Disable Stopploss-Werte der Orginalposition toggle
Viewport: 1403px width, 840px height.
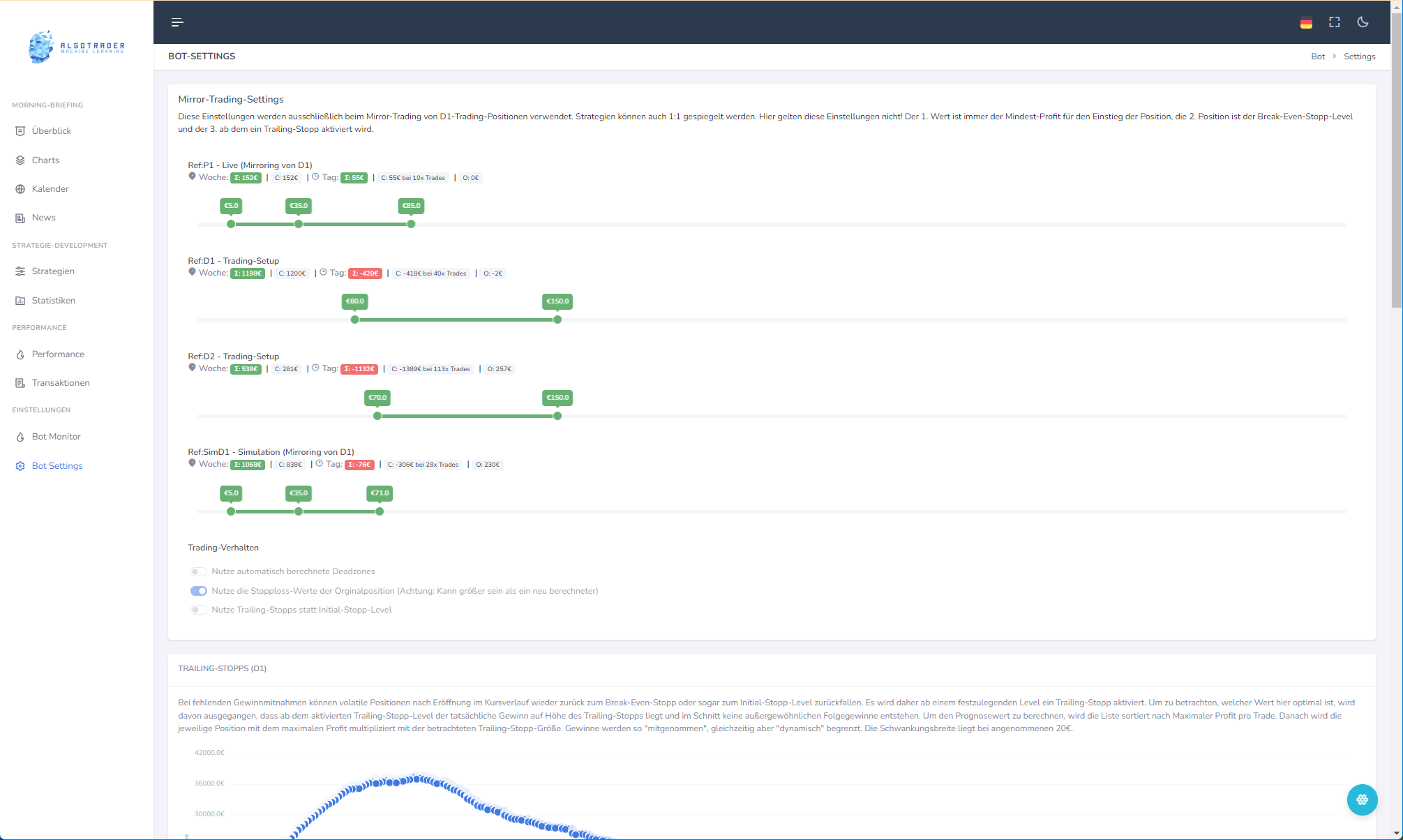(198, 591)
